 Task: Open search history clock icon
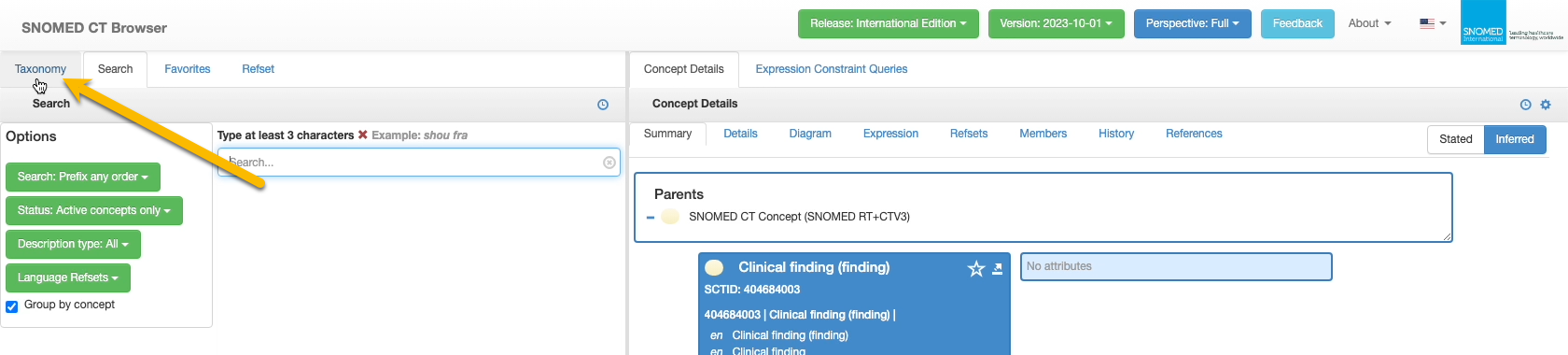(603, 105)
